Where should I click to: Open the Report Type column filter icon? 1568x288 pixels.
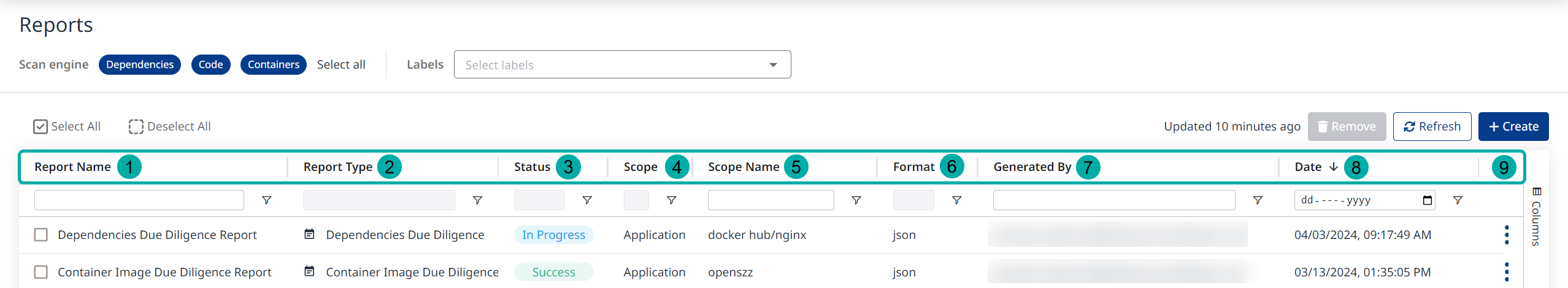(x=477, y=200)
